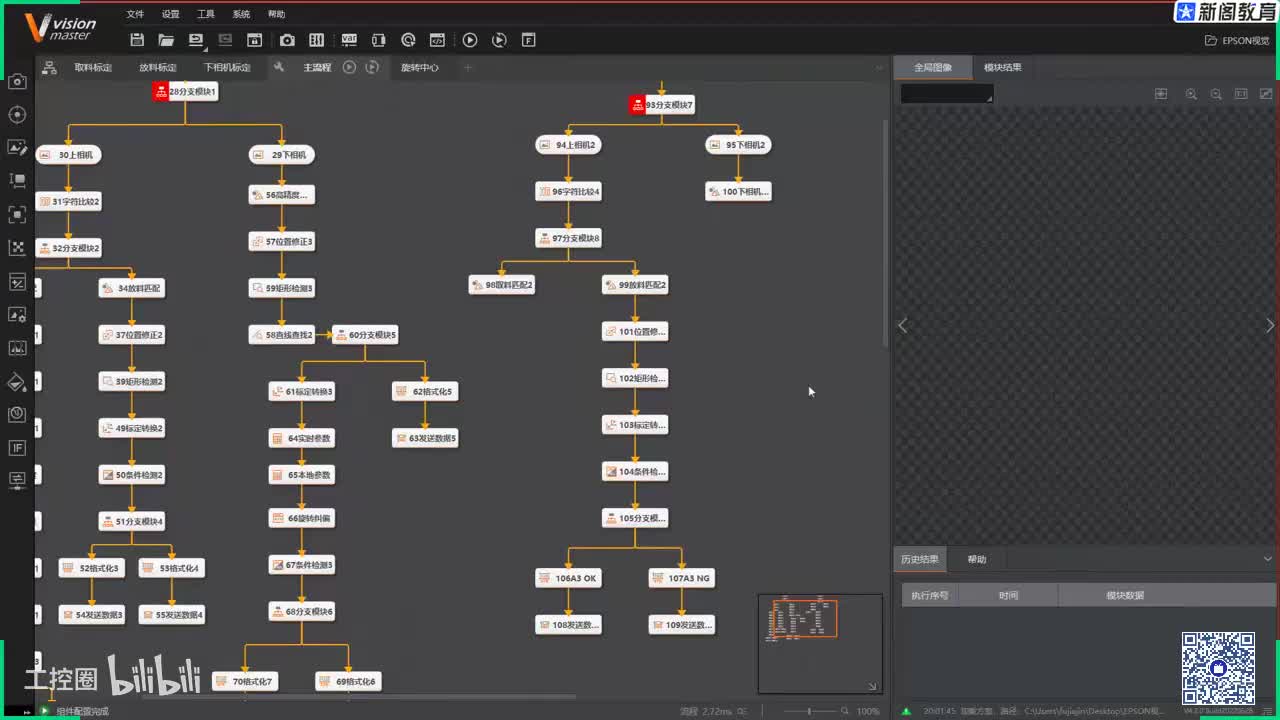Open the sliders controller icon in the toolbar
Viewport: 1280px width, 720px height.
point(317,40)
